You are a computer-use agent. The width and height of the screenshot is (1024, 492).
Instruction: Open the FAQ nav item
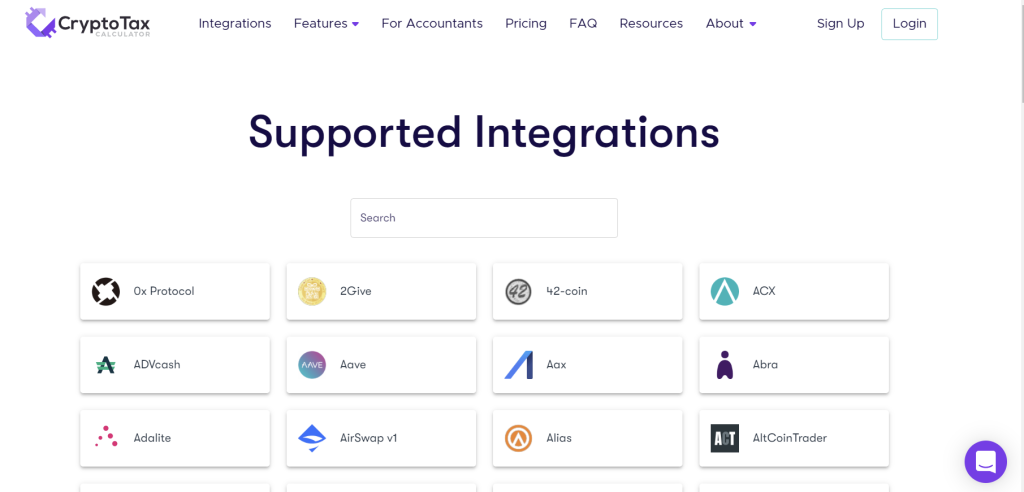583,24
